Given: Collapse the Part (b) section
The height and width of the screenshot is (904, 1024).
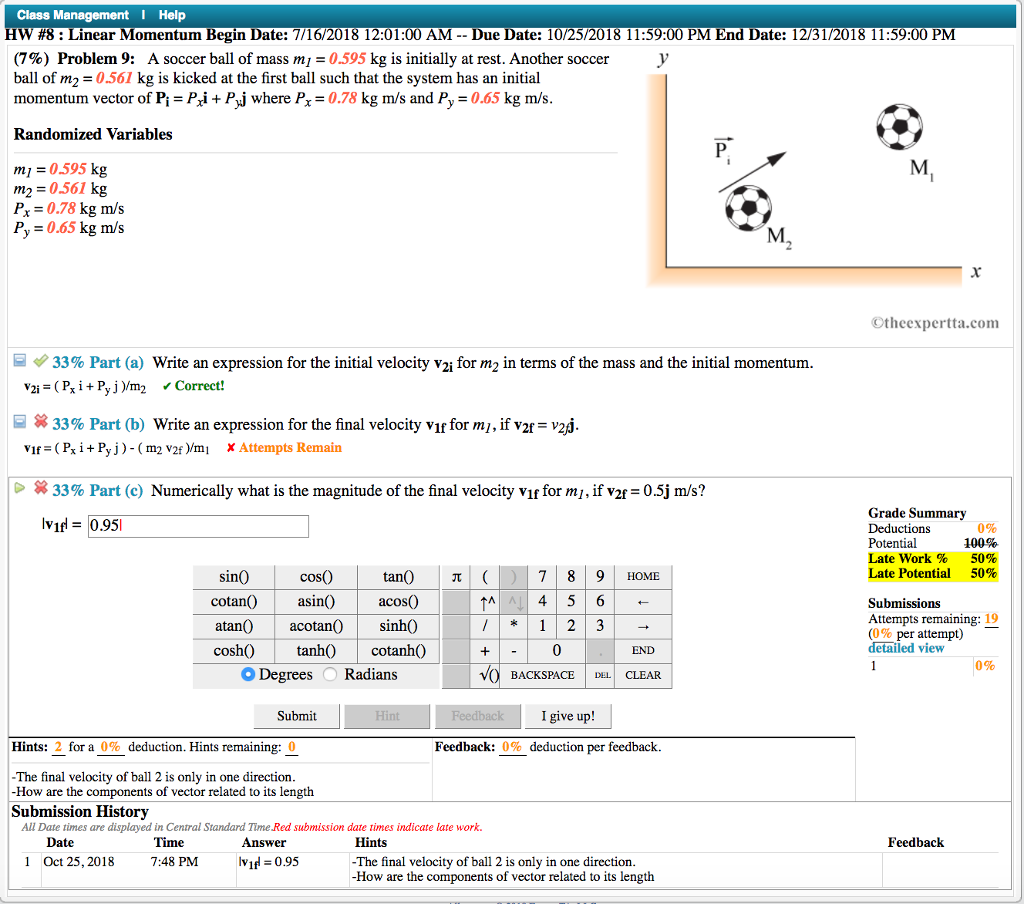Looking at the screenshot, I should pyautogui.click(x=19, y=421).
